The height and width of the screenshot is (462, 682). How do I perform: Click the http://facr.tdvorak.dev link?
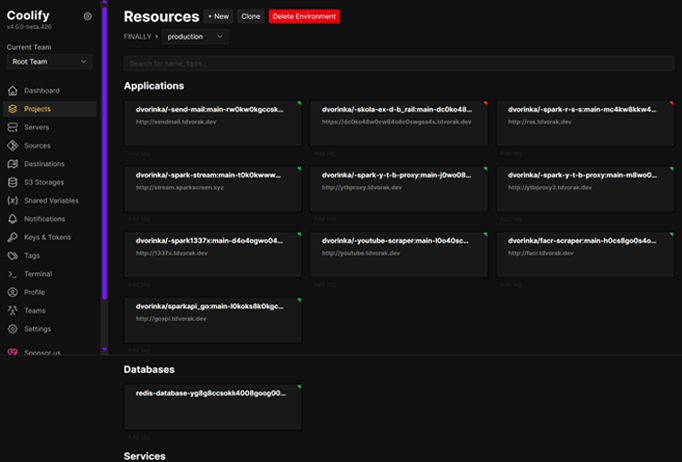point(541,253)
